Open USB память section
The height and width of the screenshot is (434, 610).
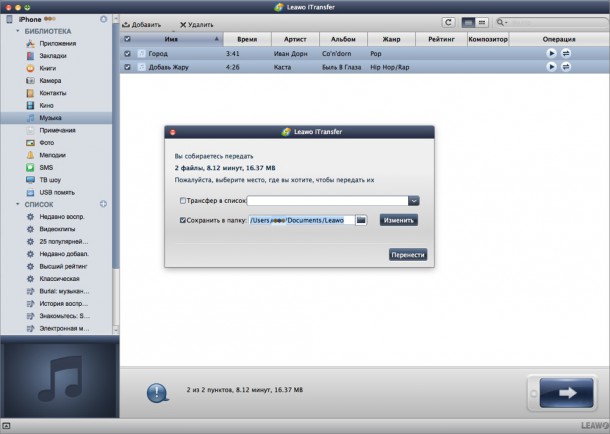click(56, 192)
